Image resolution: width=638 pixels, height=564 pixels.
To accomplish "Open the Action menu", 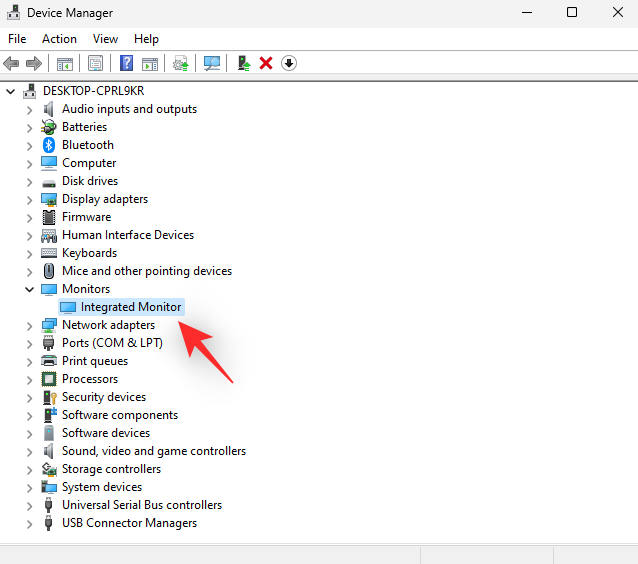I will point(59,39).
